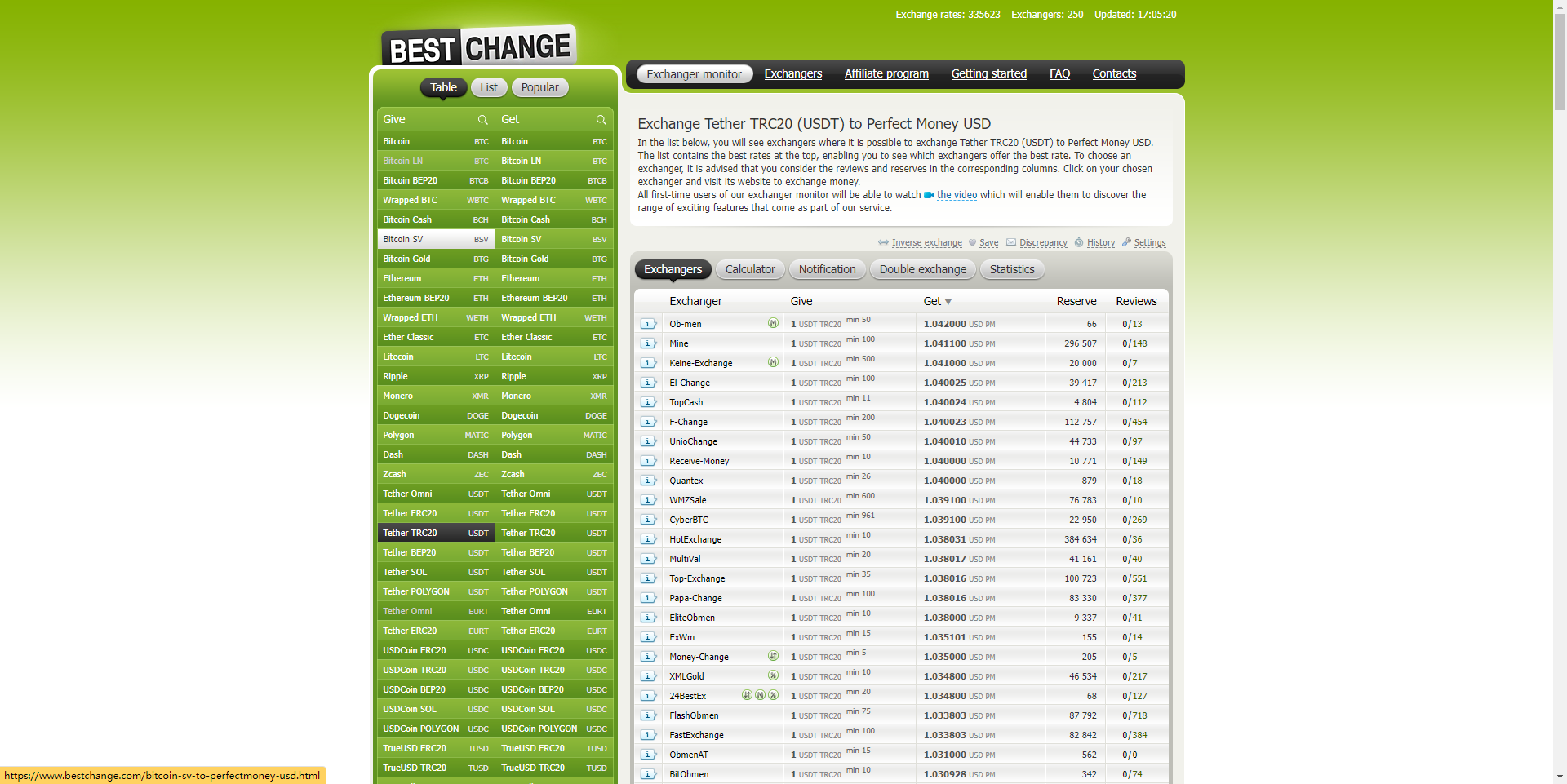Select Tether ERC20 USDT in Give column
The height and width of the screenshot is (784, 1567).
tap(436, 513)
